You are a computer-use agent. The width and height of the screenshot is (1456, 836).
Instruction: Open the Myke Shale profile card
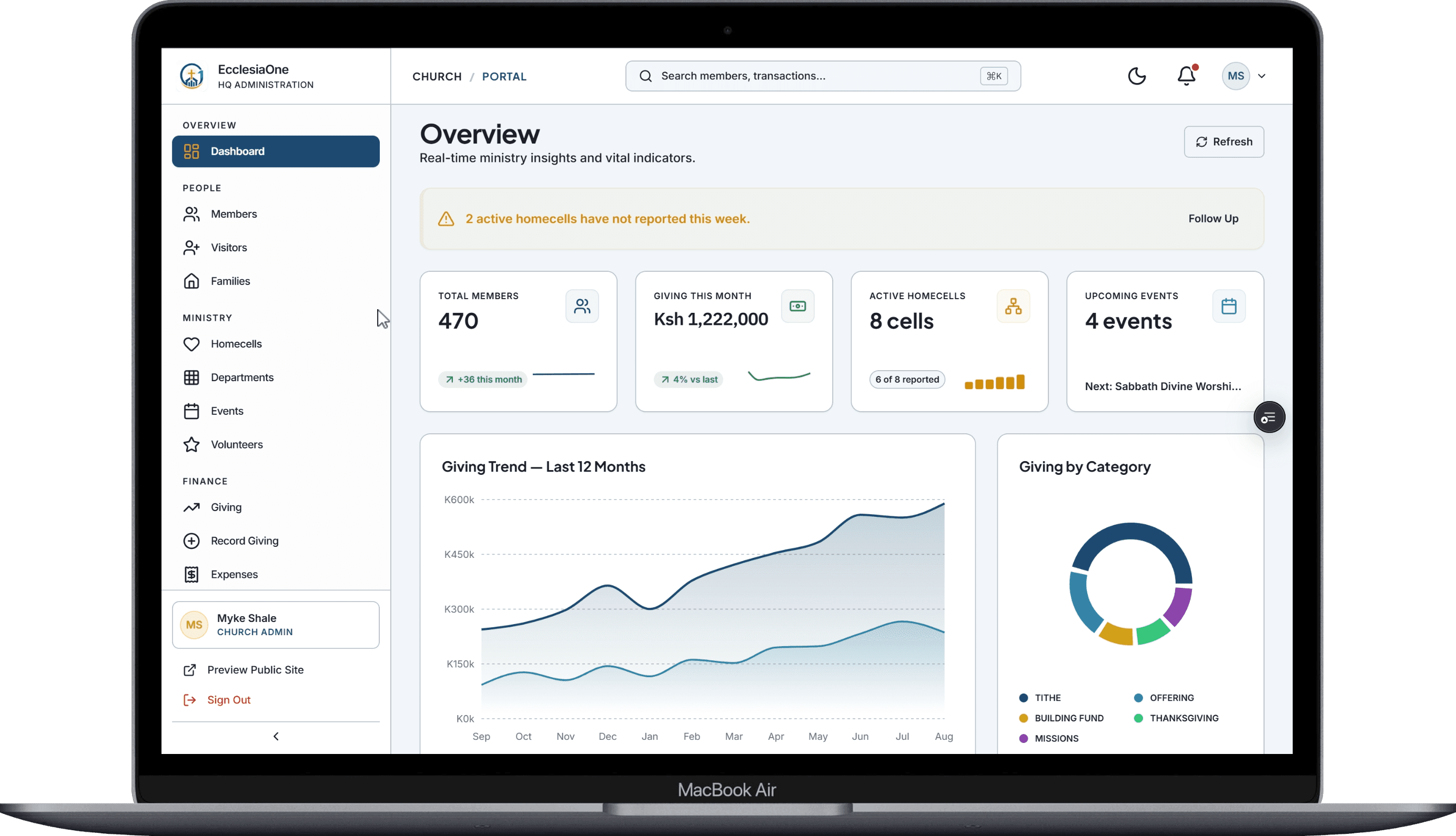pos(276,625)
